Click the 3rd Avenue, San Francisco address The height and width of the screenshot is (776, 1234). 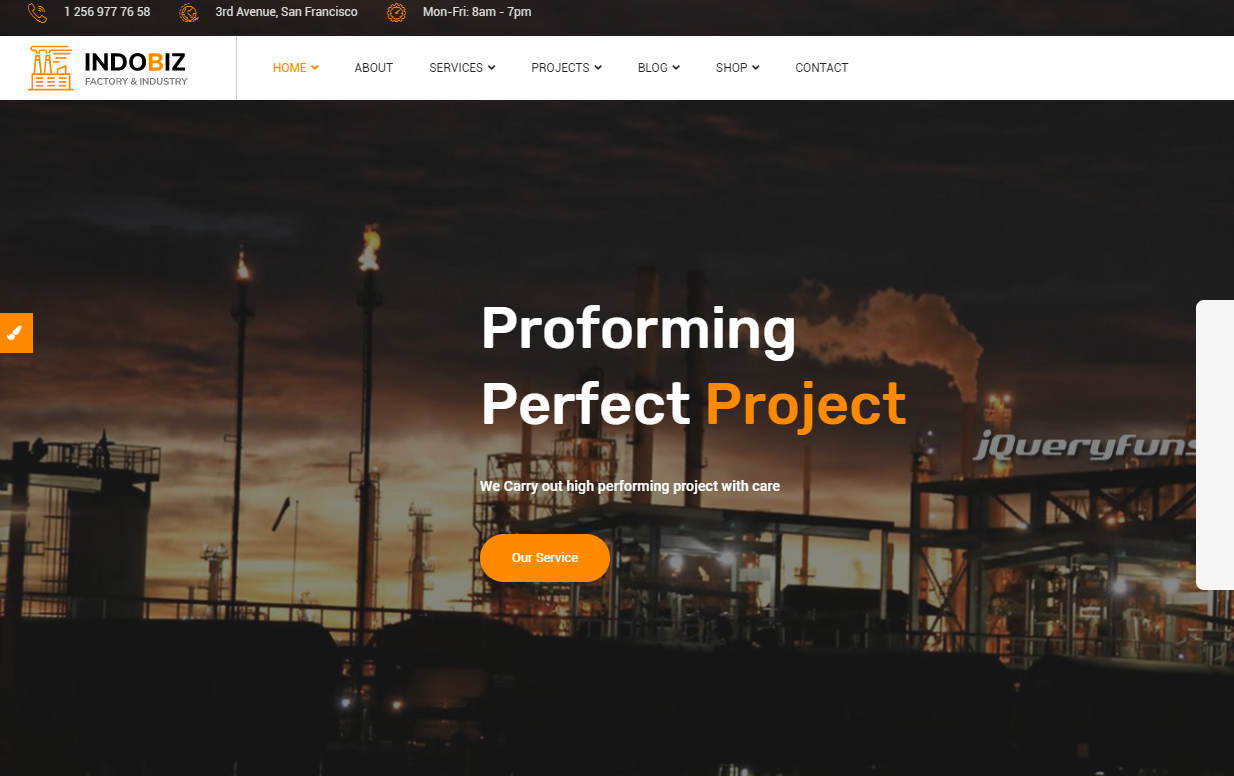pos(286,12)
